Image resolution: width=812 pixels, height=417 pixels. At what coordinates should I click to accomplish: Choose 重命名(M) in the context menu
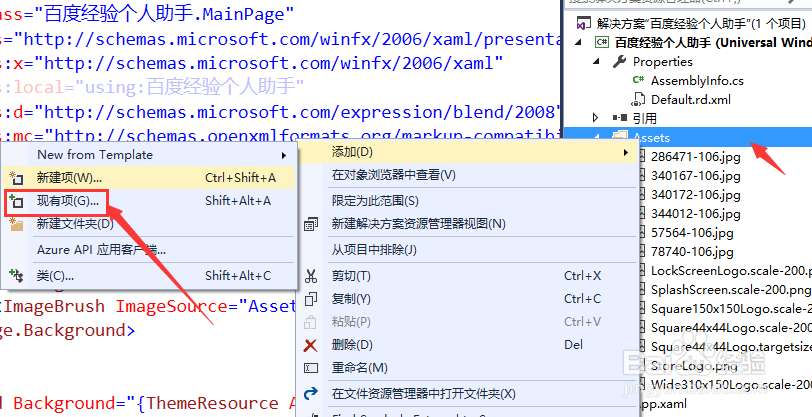click(468, 368)
